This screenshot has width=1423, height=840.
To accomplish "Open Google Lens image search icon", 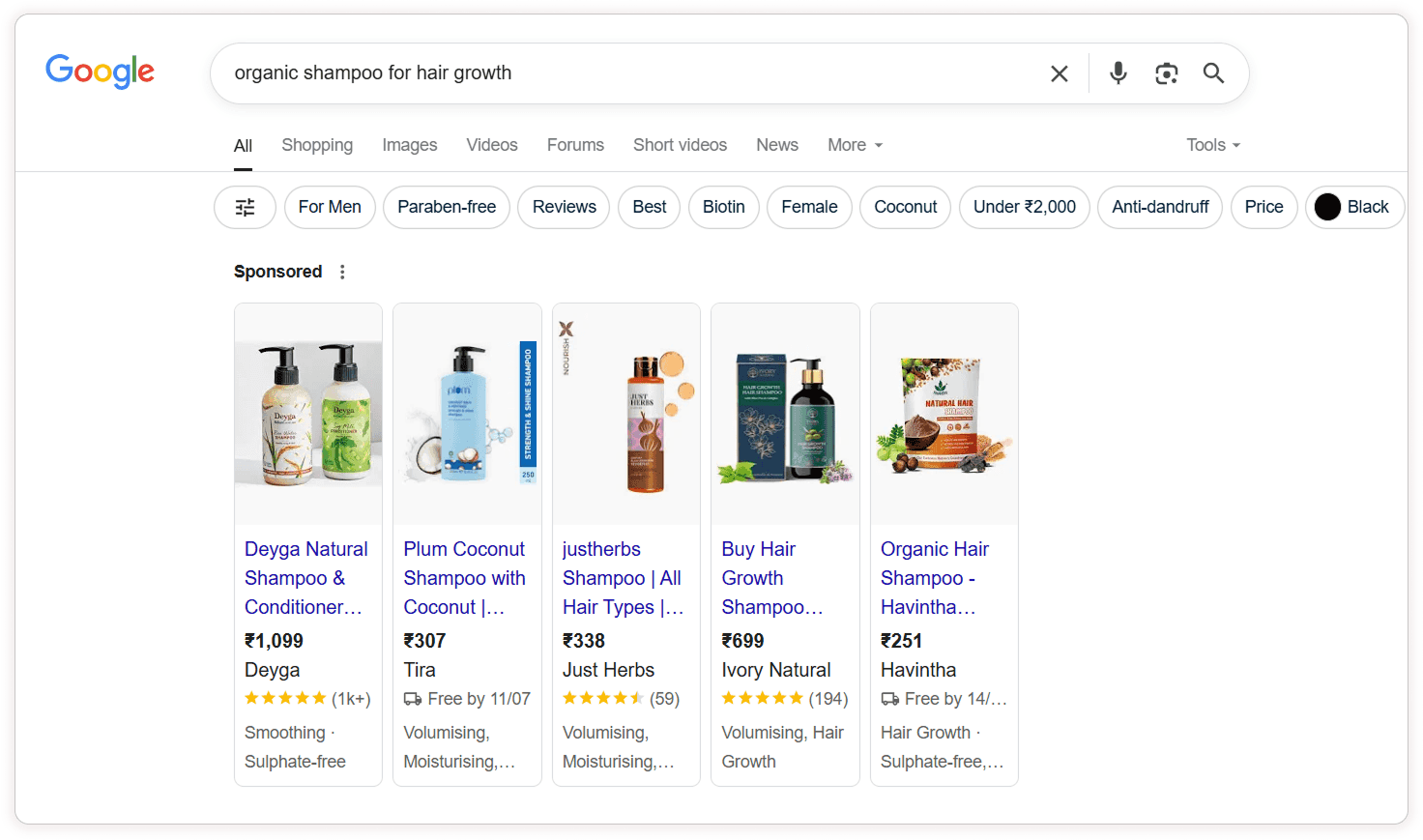I will (1167, 73).
